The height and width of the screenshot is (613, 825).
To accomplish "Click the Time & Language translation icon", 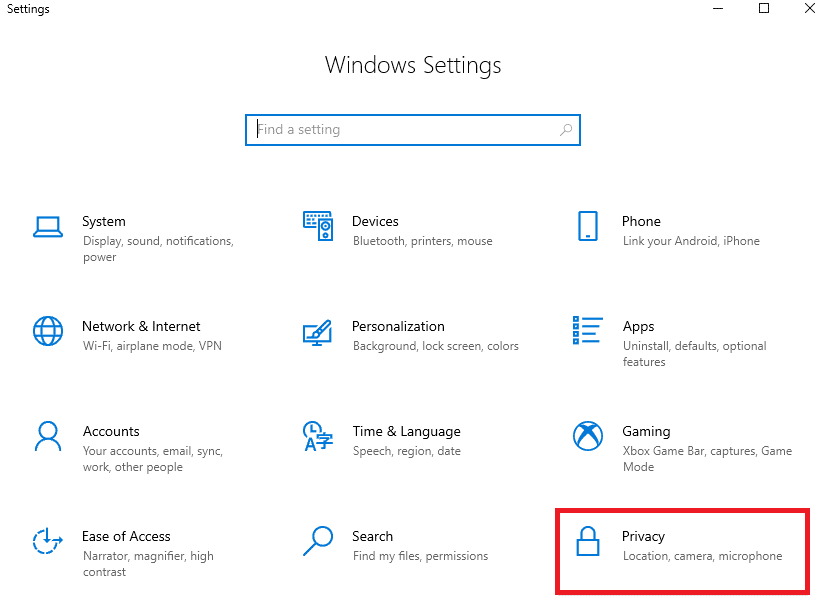I will coord(318,435).
